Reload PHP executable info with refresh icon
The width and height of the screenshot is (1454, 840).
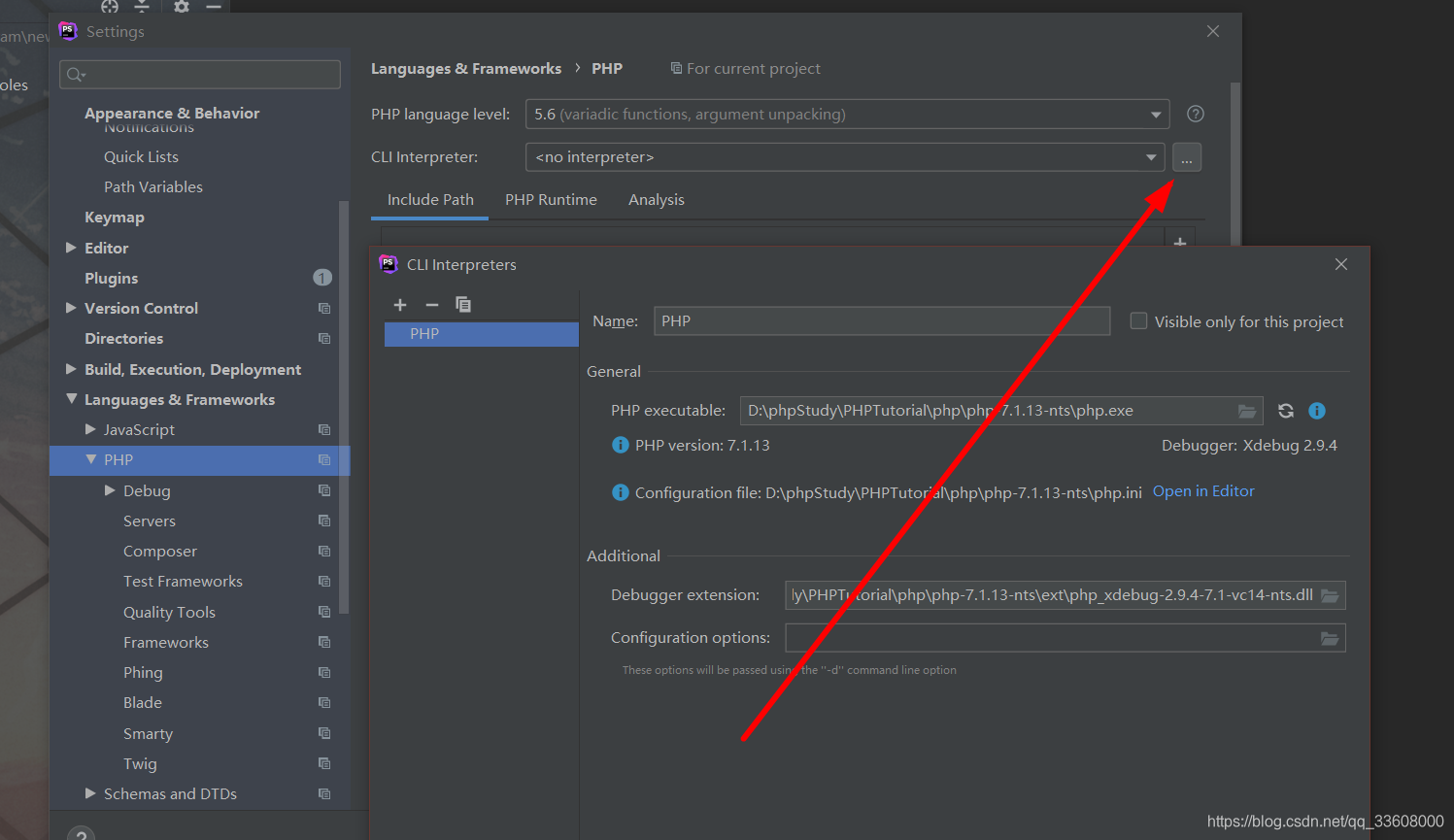coord(1286,411)
